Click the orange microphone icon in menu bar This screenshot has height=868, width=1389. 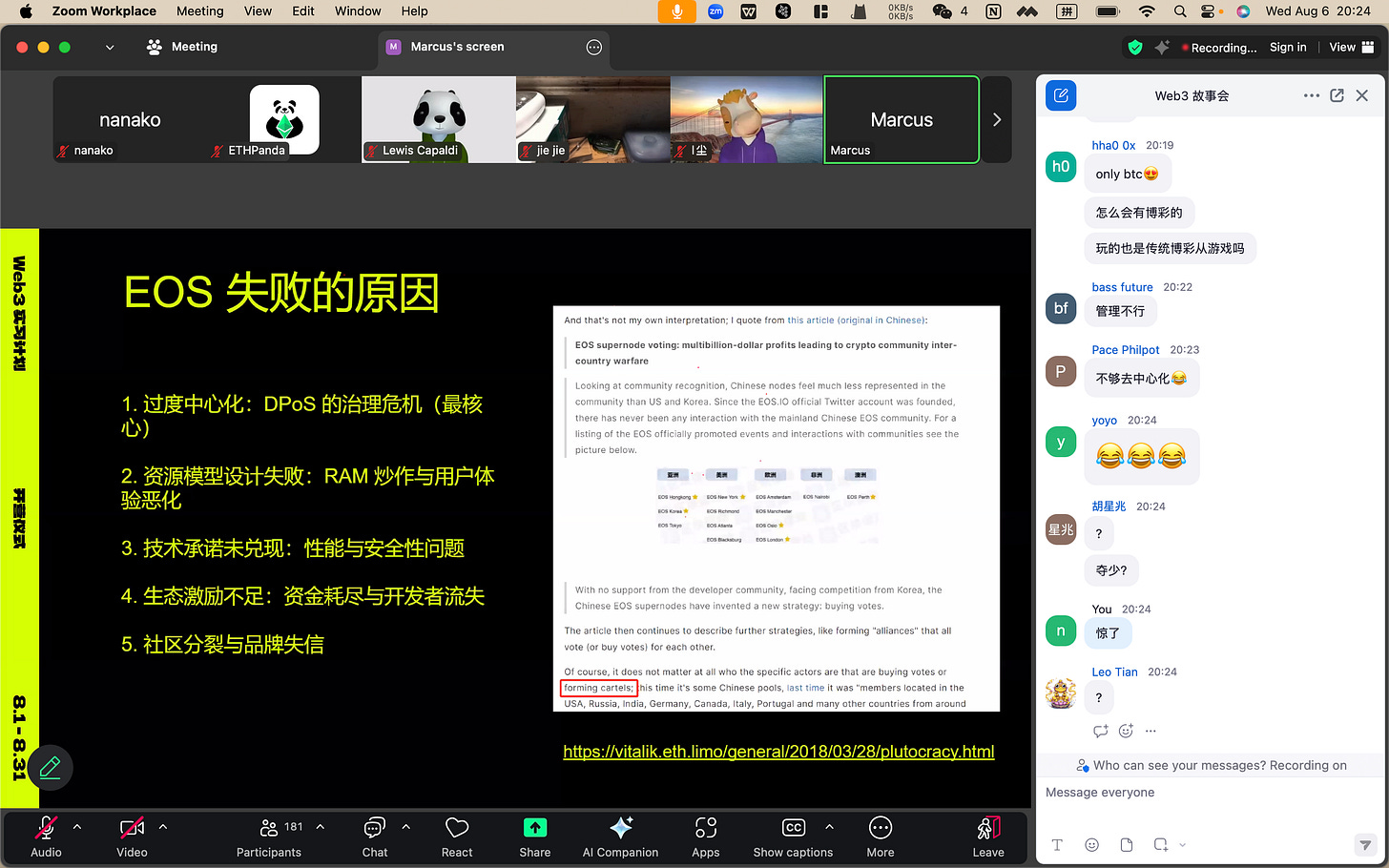tap(677, 11)
